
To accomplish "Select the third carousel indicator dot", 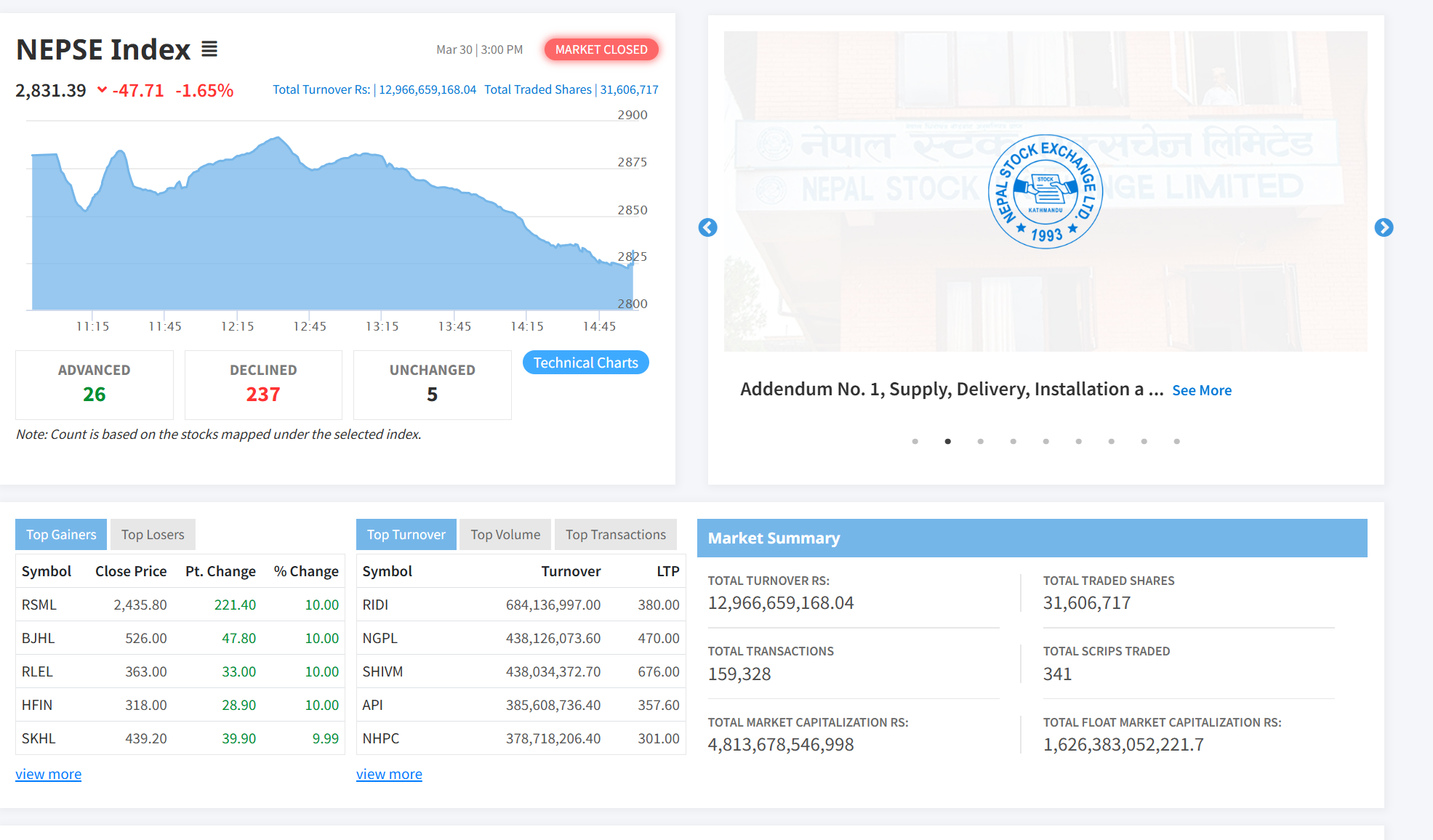I will tap(980, 441).
